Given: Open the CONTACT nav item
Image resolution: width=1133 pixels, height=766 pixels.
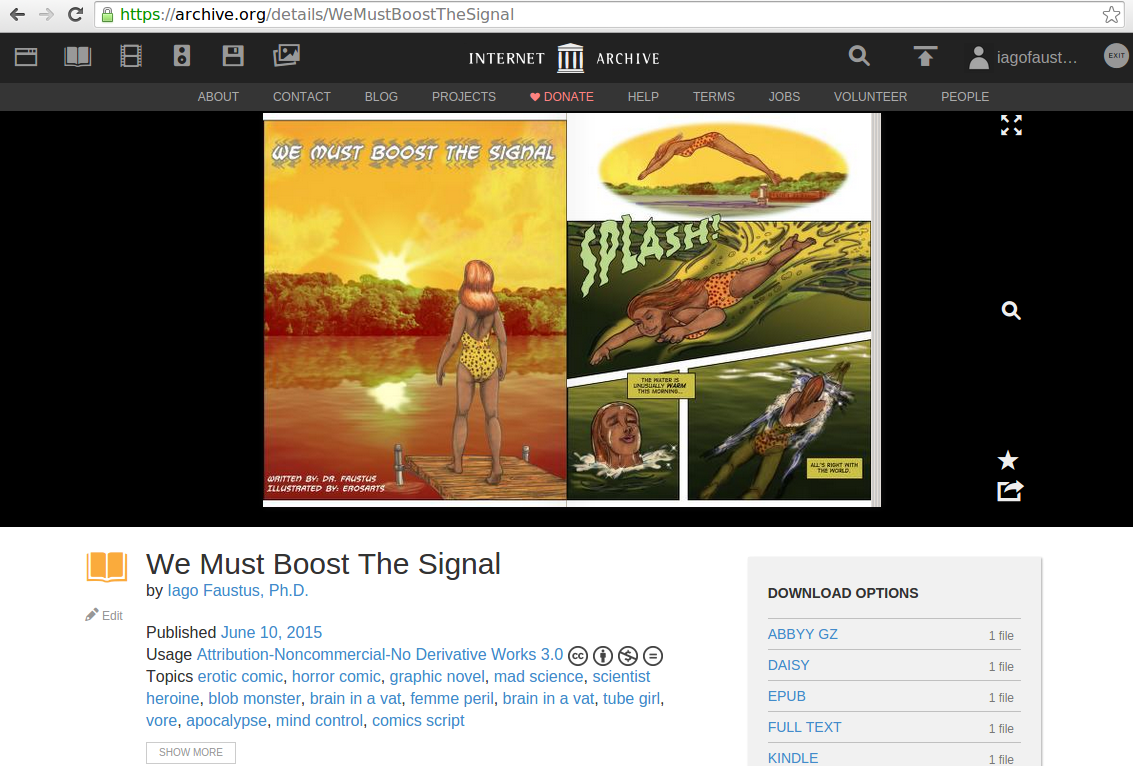Looking at the screenshot, I should [x=301, y=97].
